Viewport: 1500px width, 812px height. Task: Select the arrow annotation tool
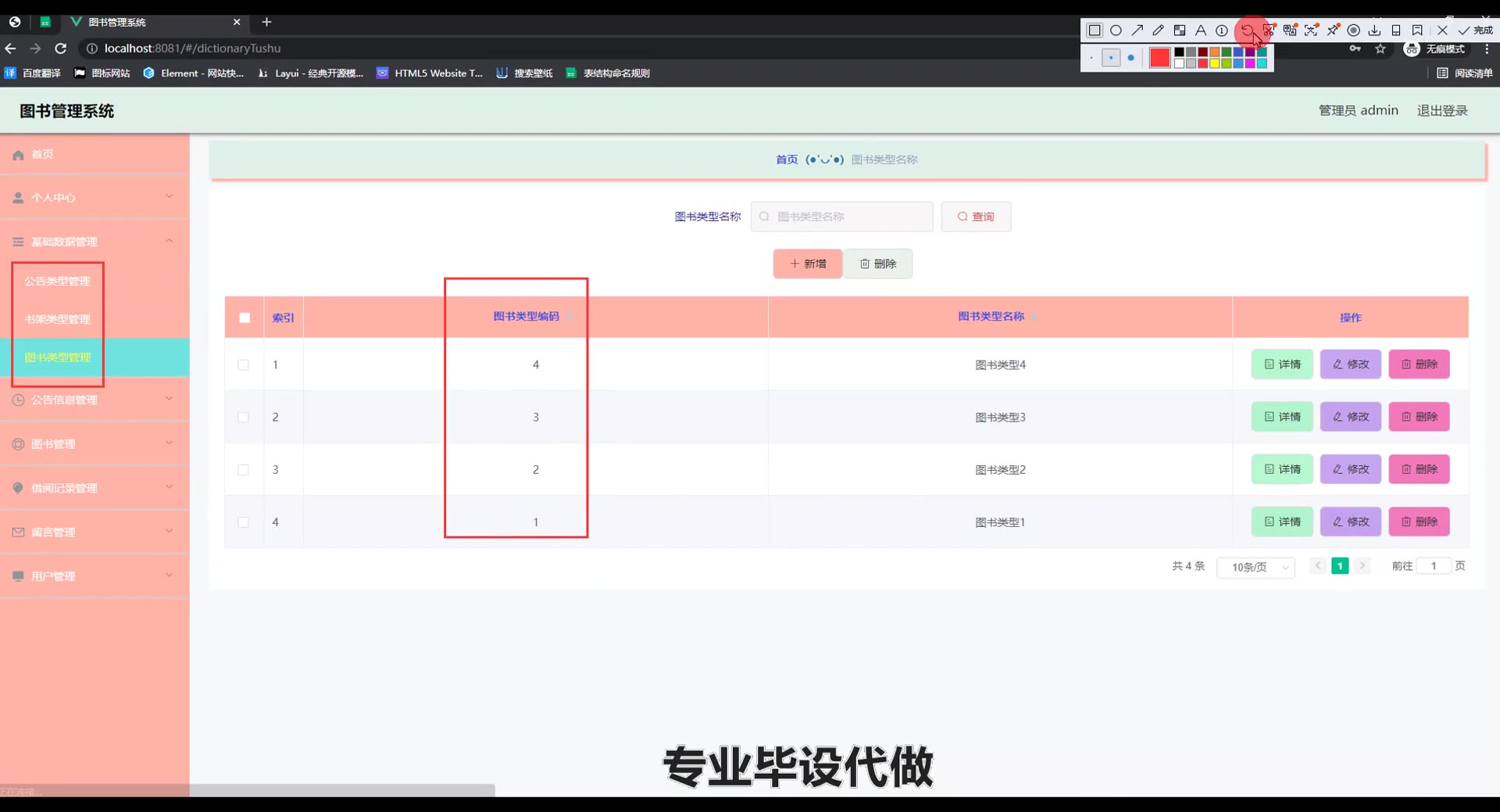tap(1137, 30)
